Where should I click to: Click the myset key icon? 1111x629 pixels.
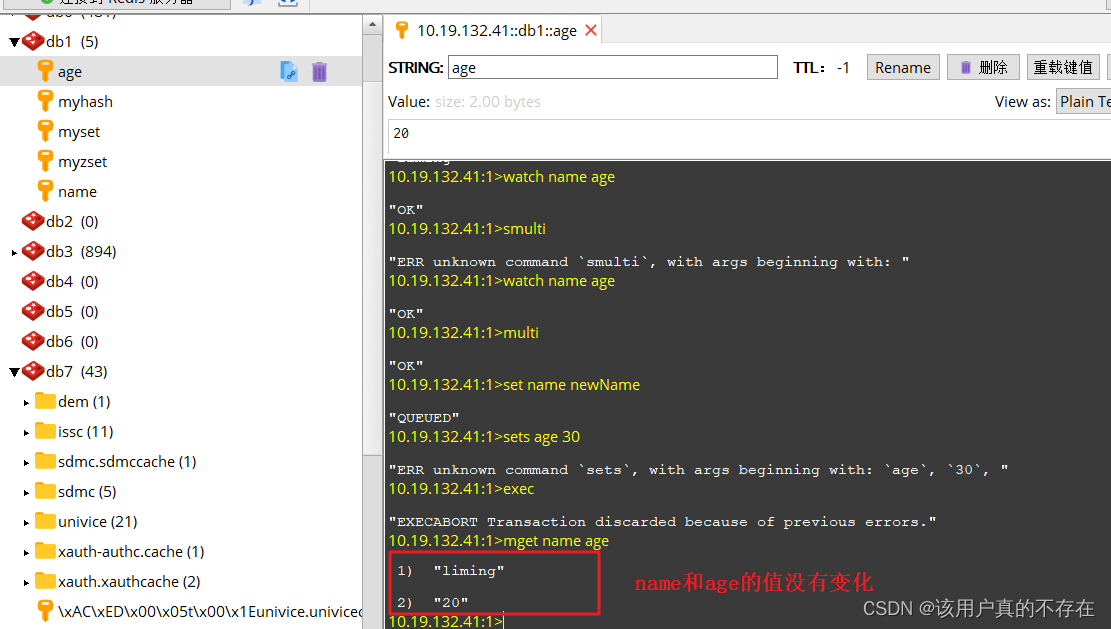(45, 131)
